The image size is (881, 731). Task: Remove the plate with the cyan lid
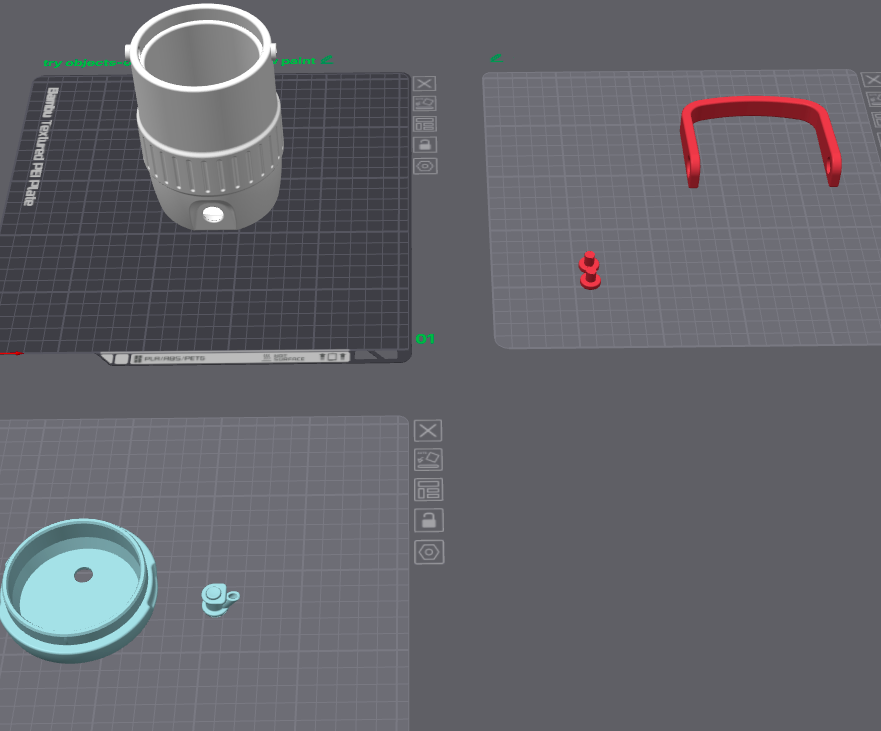428,431
